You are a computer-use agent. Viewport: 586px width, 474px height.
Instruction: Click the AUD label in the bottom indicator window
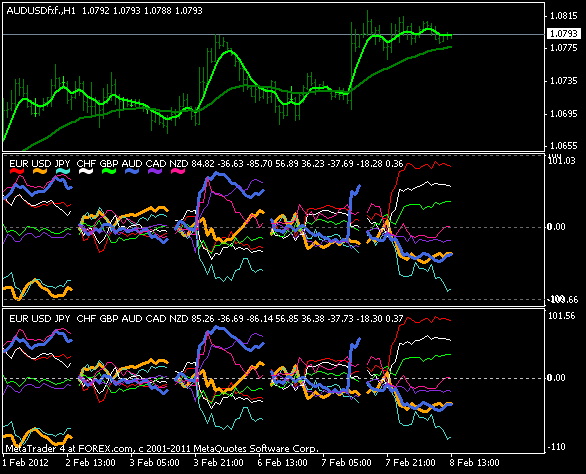132,319
